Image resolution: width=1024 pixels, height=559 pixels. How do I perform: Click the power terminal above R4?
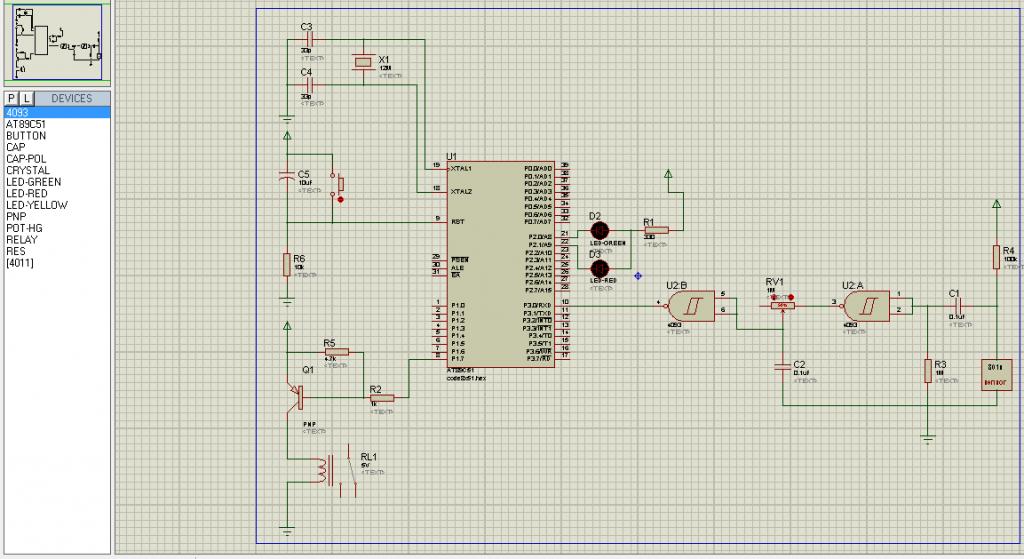997,204
